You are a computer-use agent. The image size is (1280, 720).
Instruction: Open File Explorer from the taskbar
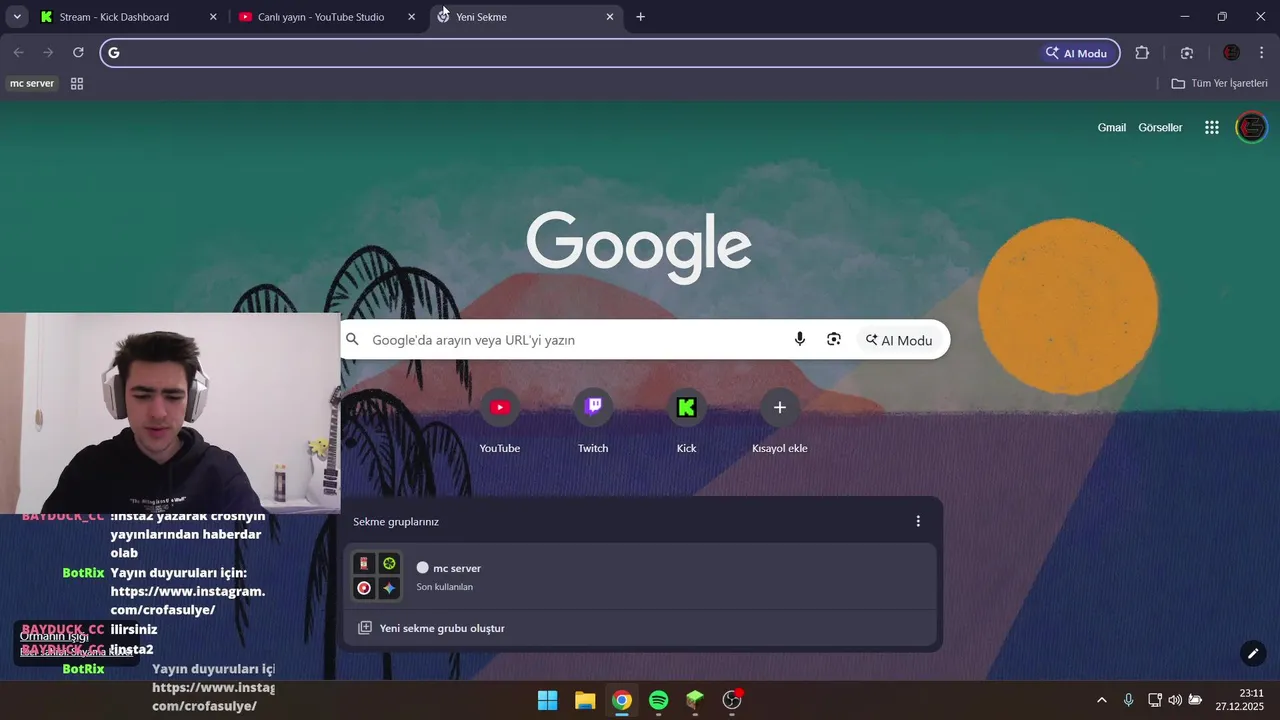click(x=585, y=700)
